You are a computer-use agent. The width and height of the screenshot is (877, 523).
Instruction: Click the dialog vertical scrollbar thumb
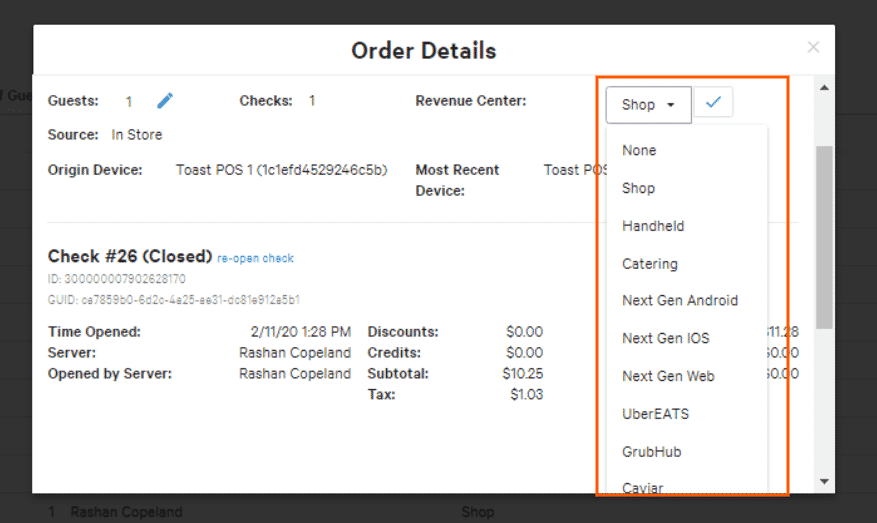(824, 237)
